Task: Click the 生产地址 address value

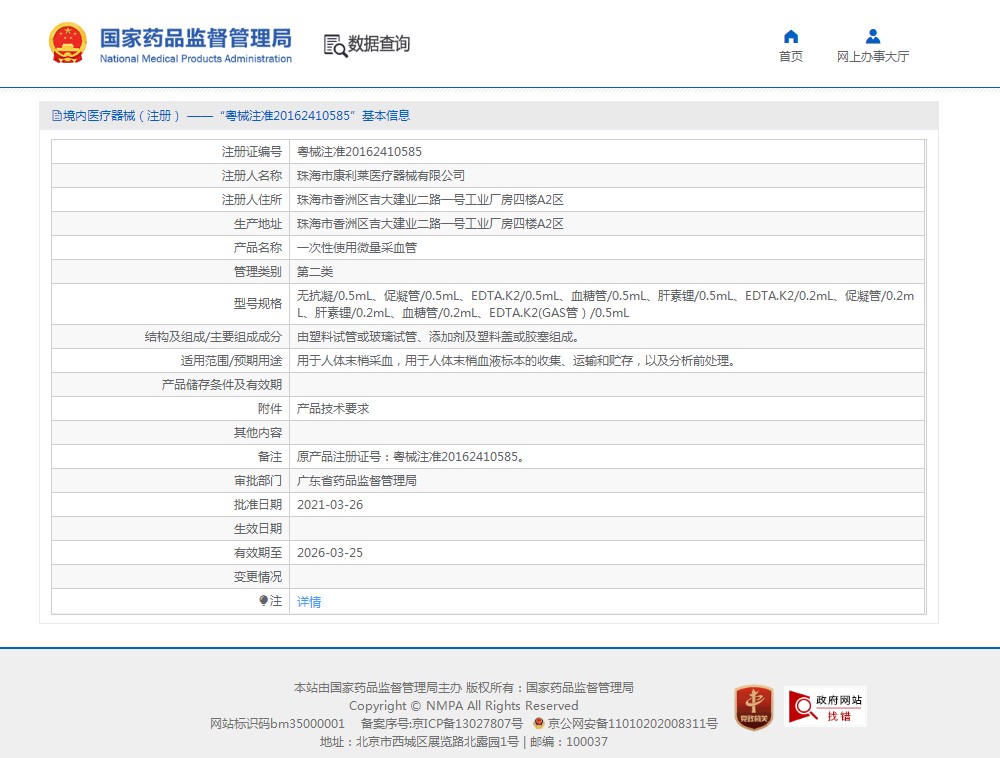Action: 430,224
